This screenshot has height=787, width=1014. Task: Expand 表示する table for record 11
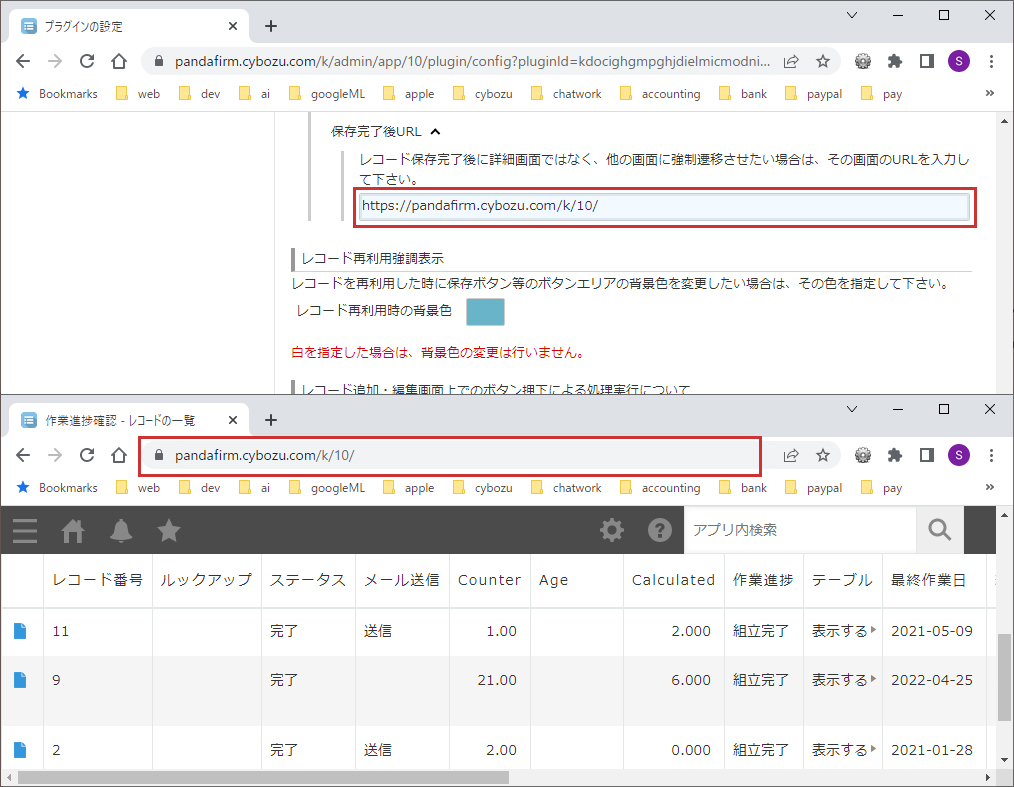point(843,631)
